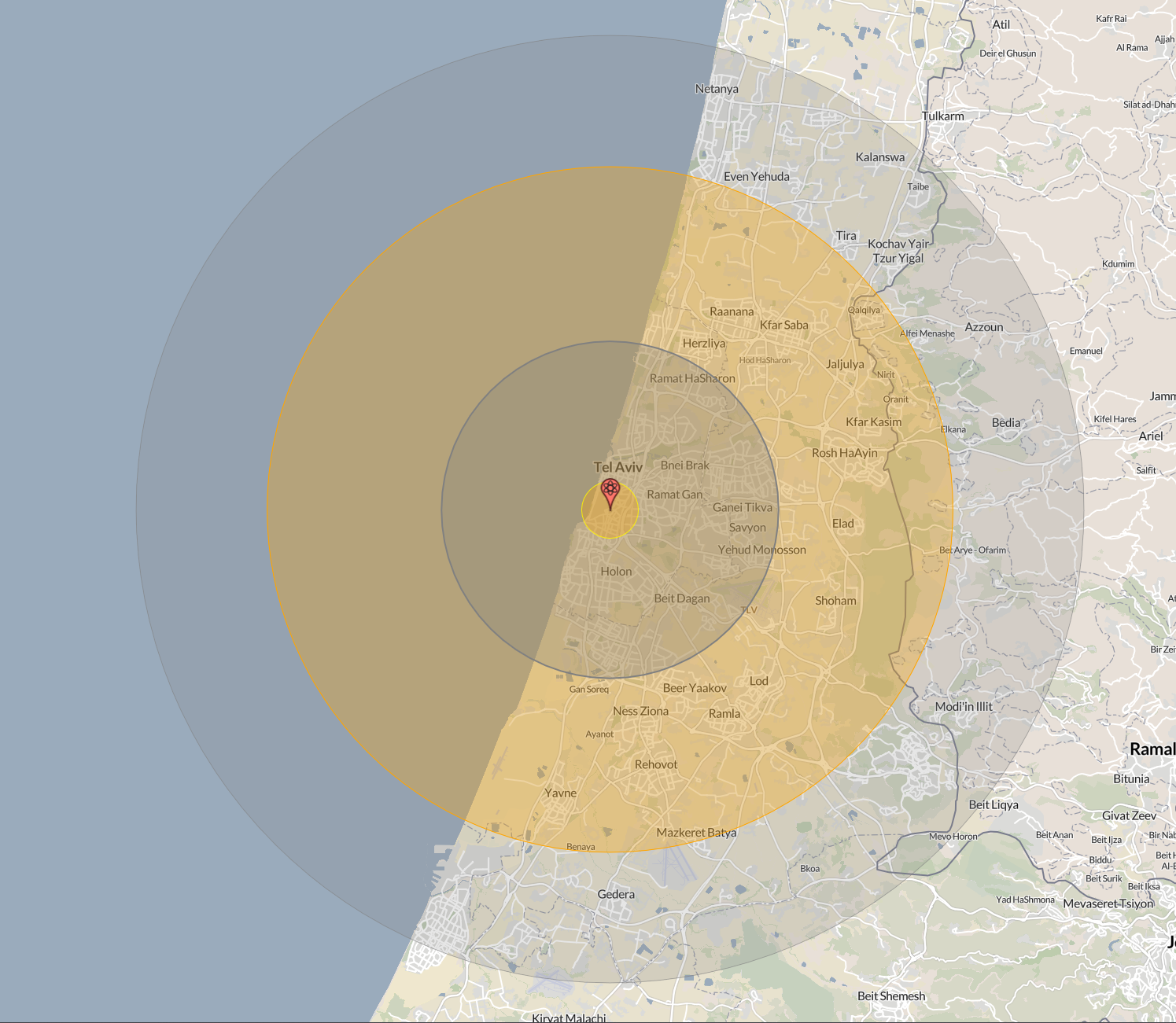Click the "Mevaseret Tsiyon" map label

click(1108, 904)
